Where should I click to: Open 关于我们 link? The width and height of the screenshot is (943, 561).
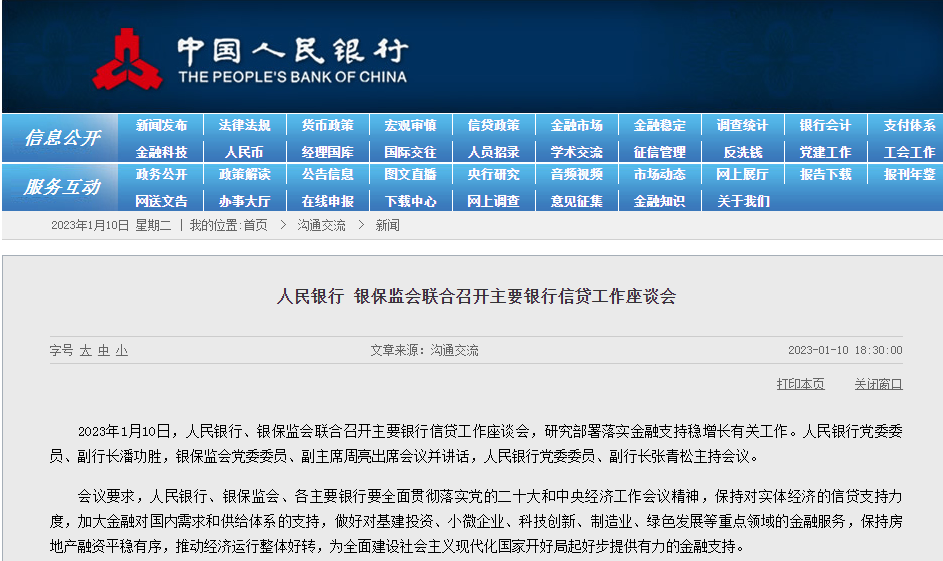click(x=742, y=201)
